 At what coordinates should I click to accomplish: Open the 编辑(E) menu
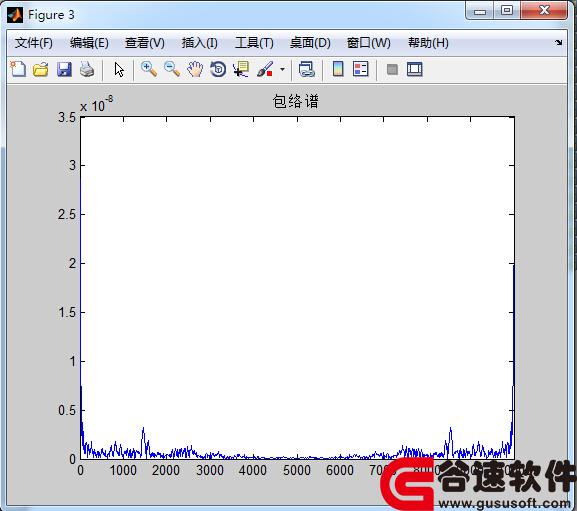pos(89,43)
